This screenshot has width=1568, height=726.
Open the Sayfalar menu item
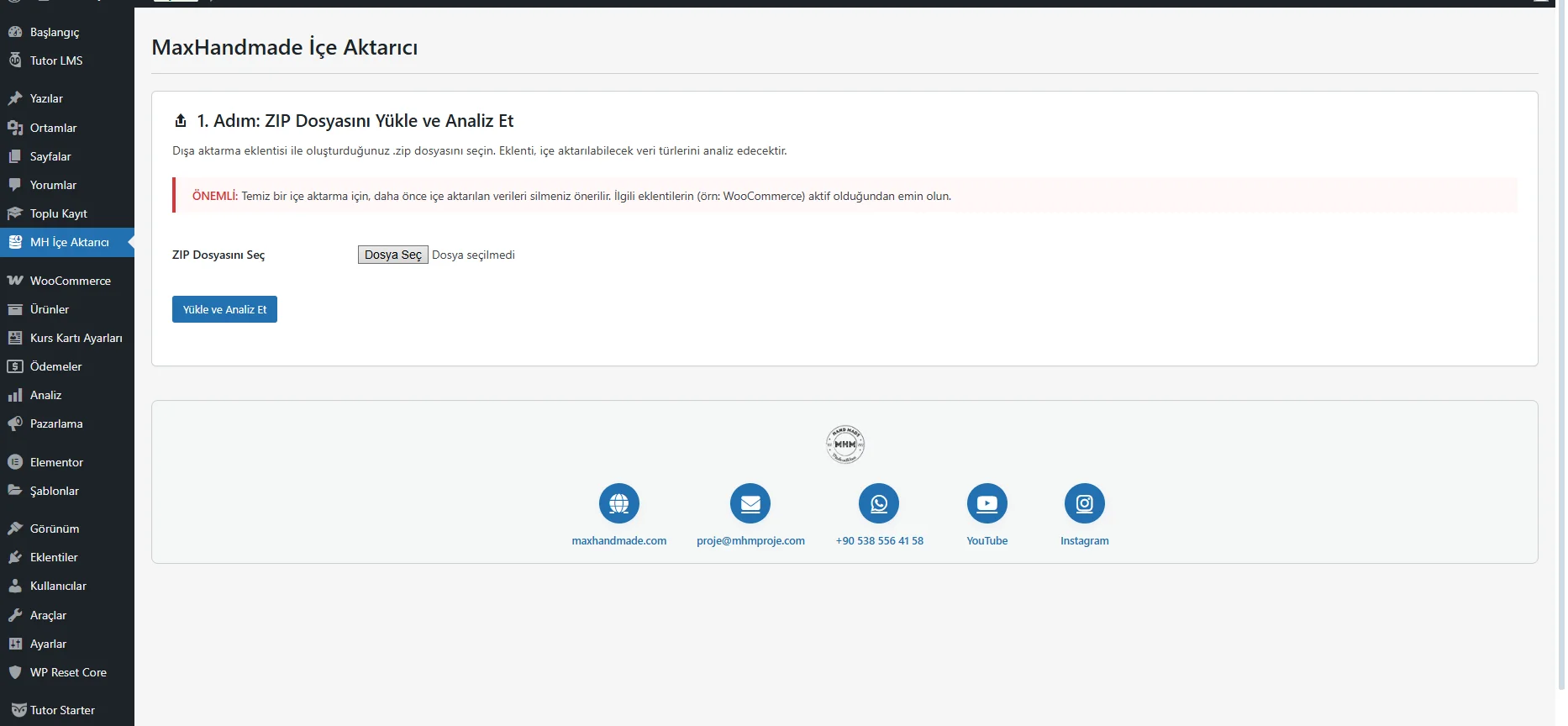tap(67, 156)
